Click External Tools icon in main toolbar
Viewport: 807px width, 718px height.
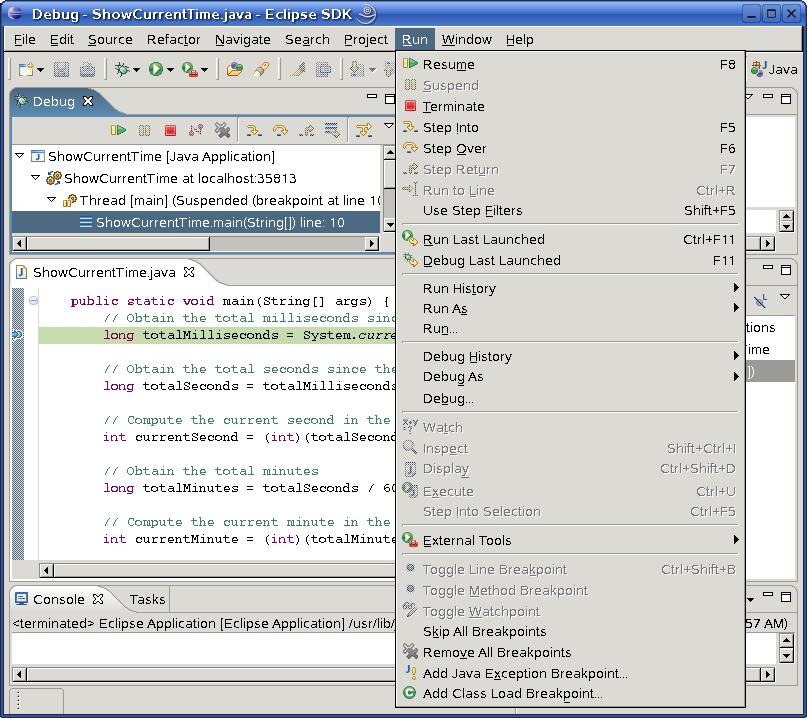pyautogui.click(x=189, y=69)
